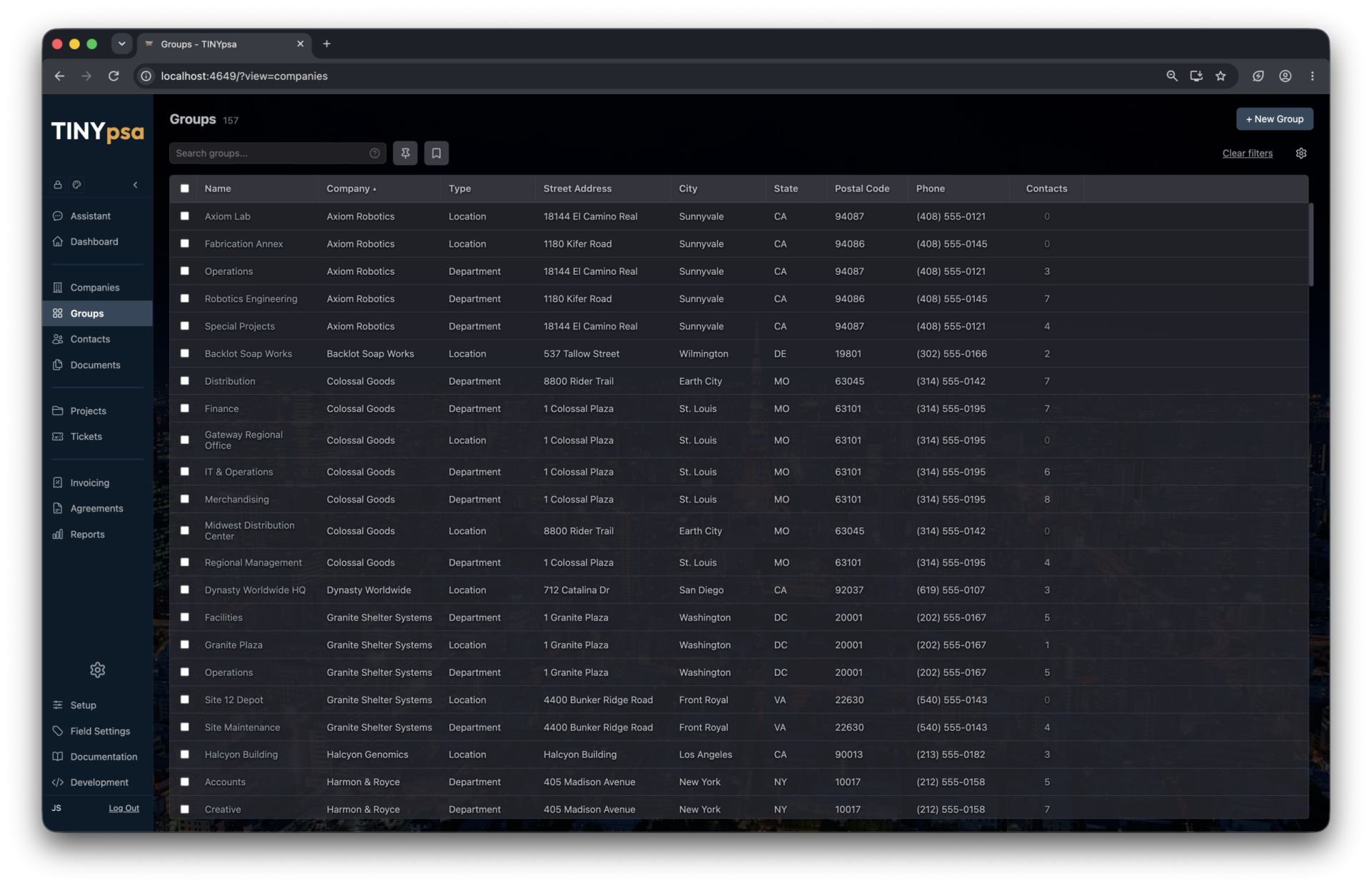Close the Groups - TINYpsa tab
Viewport: 1372px width, 888px height.
(300, 44)
